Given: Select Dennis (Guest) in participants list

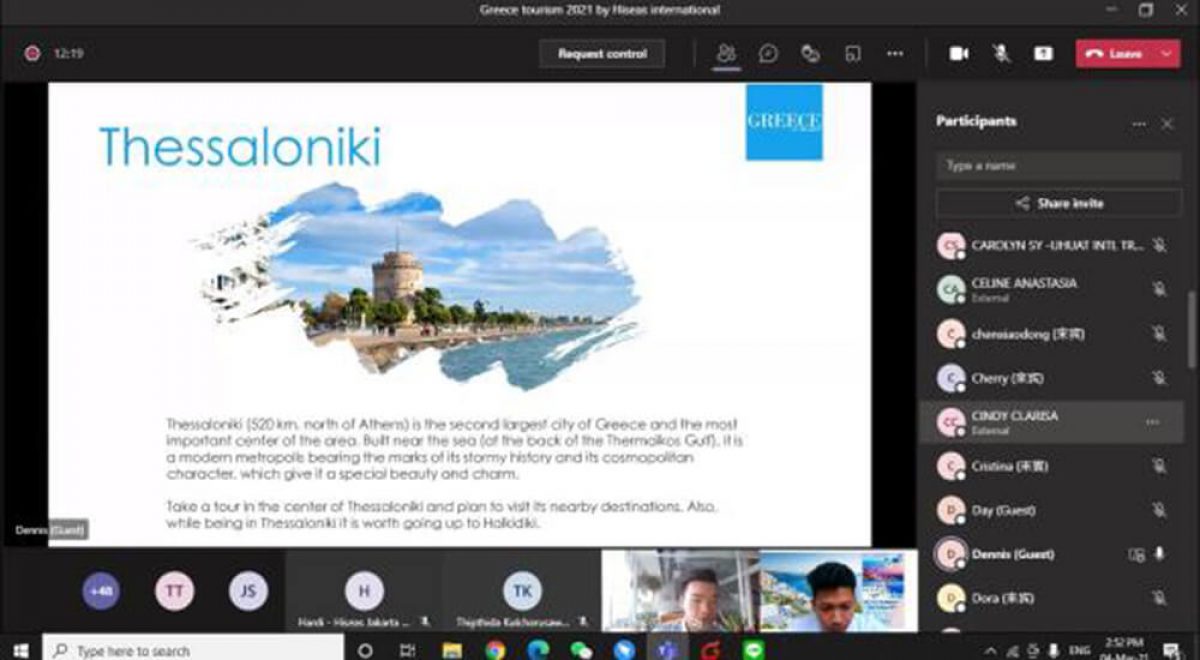Looking at the screenshot, I should pos(1012,554).
